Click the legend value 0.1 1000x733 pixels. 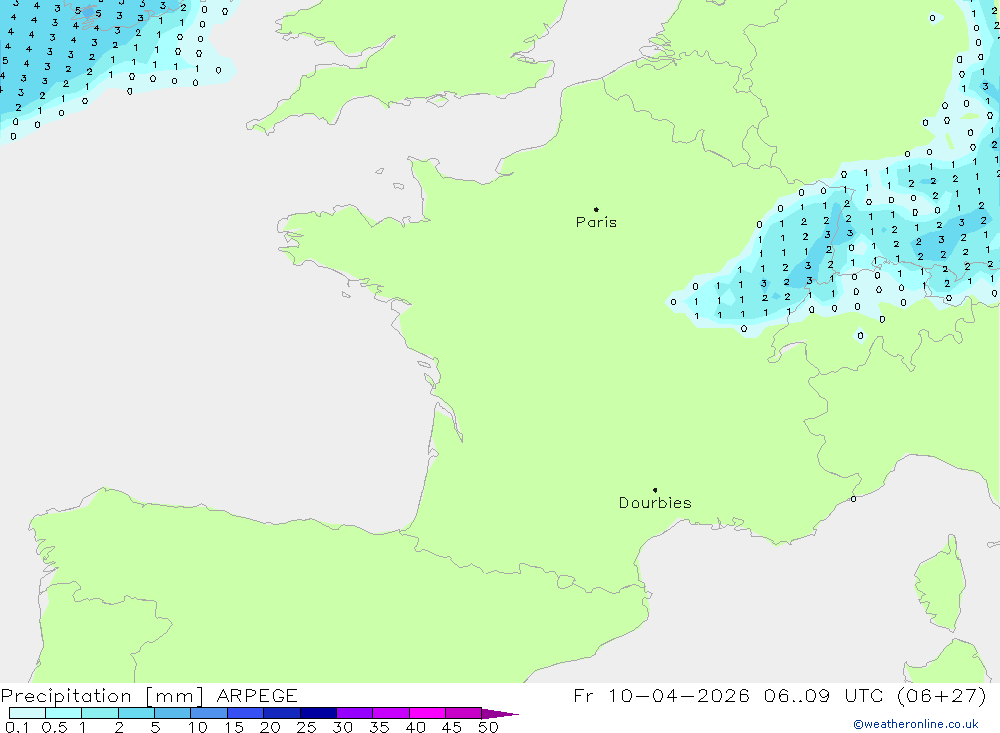pos(17,727)
